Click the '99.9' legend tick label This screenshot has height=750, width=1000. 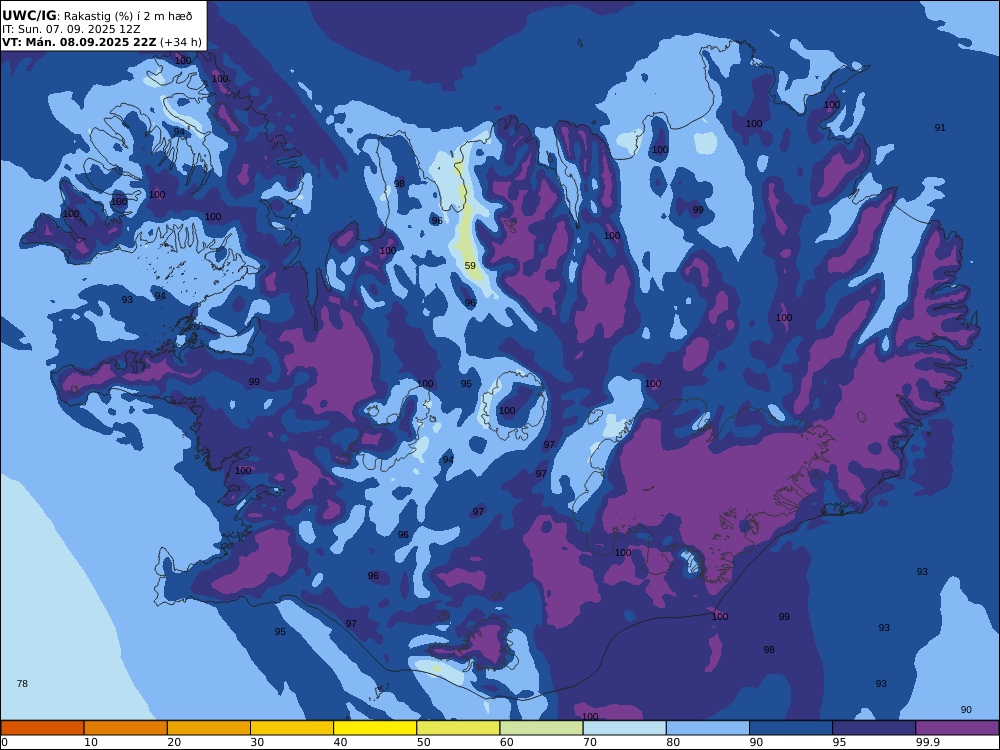[x=926, y=742]
